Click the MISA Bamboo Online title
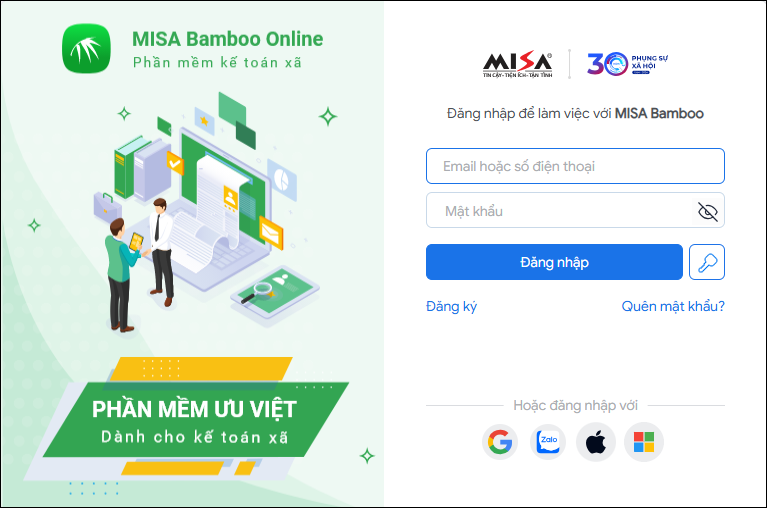The image size is (767, 508). (227, 39)
